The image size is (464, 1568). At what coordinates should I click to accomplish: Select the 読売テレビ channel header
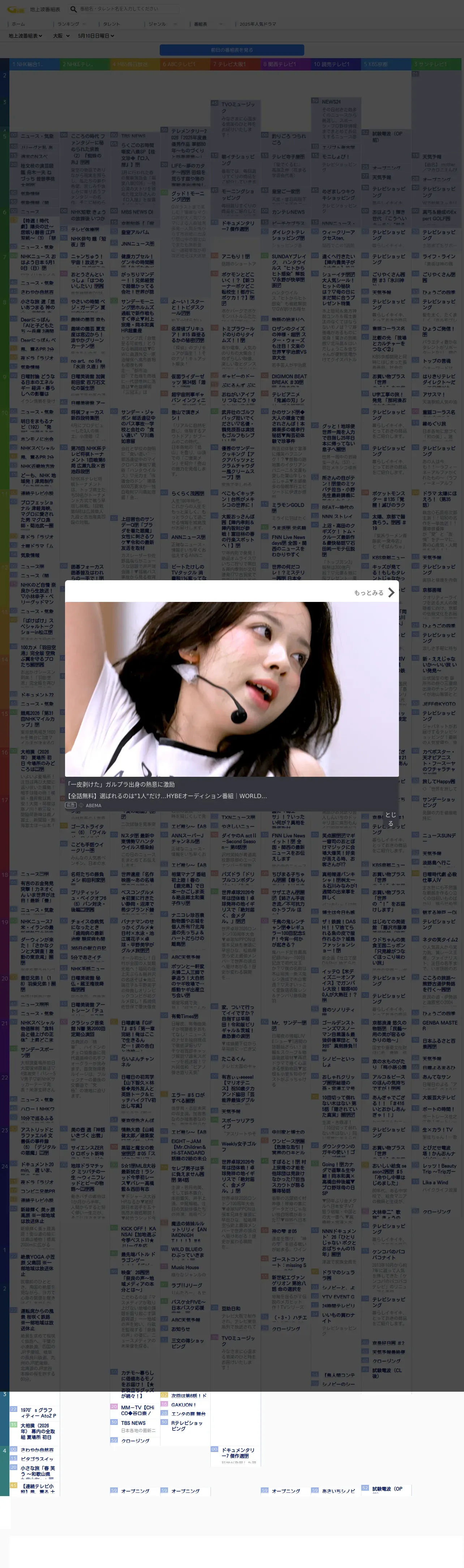coord(335,64)
